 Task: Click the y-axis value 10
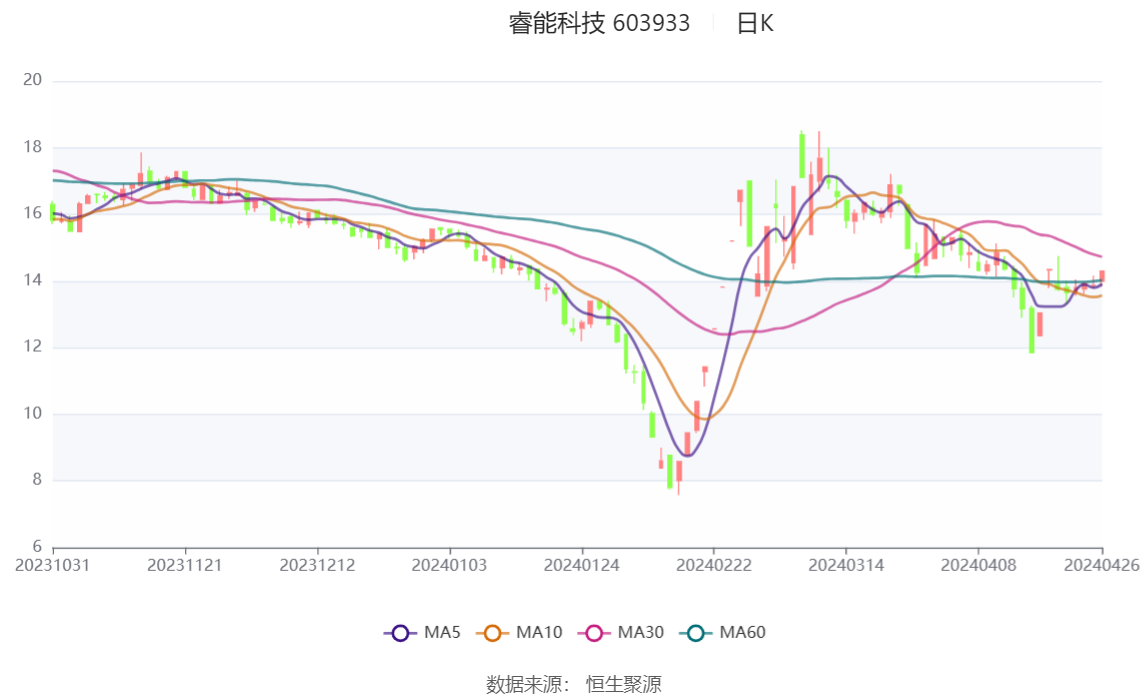(32, 414)
